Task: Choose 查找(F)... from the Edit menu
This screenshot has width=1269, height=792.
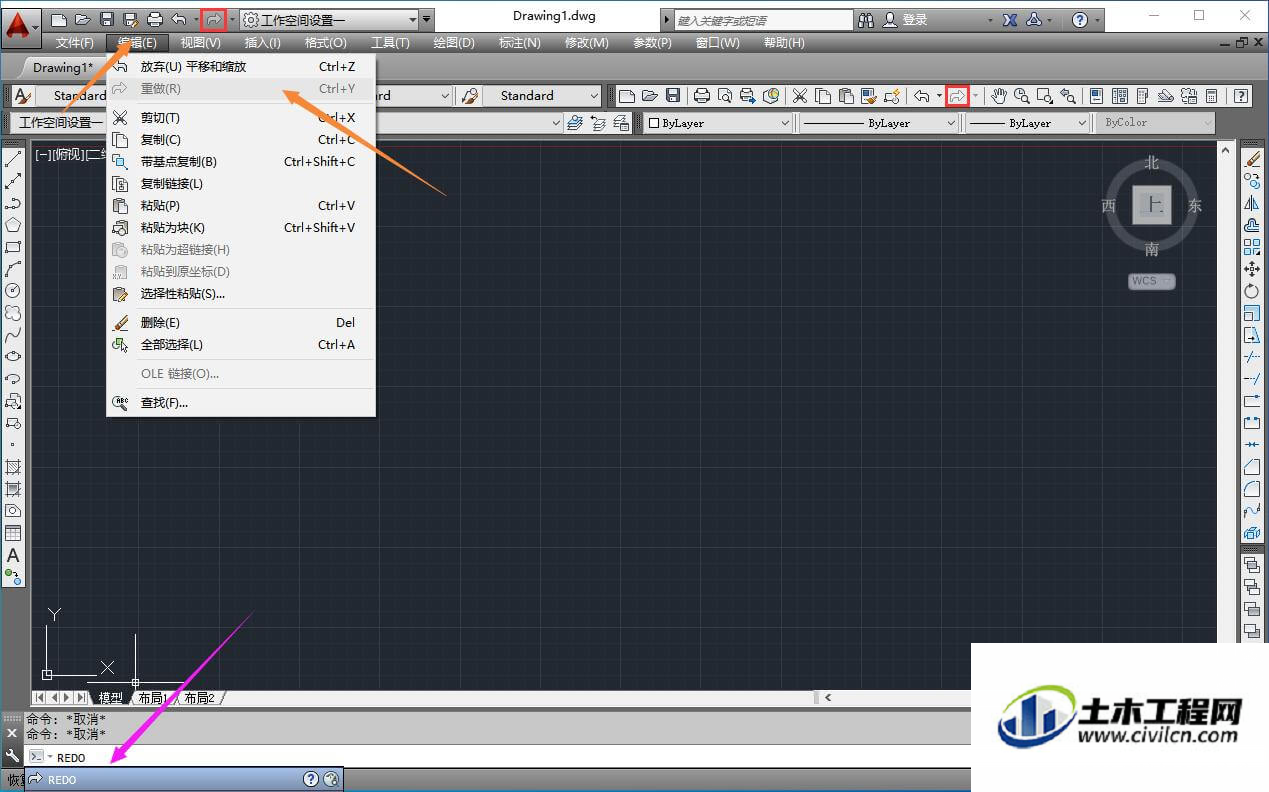Action: [240, 403]
